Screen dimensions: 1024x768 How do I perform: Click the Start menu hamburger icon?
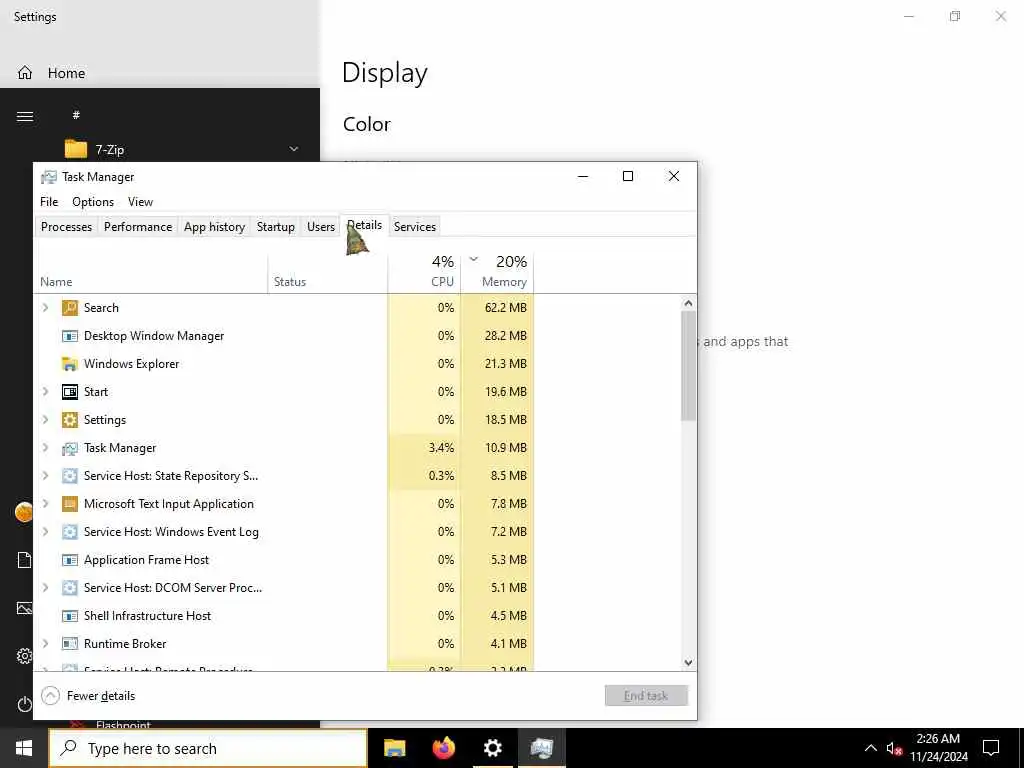click(25, 116)
